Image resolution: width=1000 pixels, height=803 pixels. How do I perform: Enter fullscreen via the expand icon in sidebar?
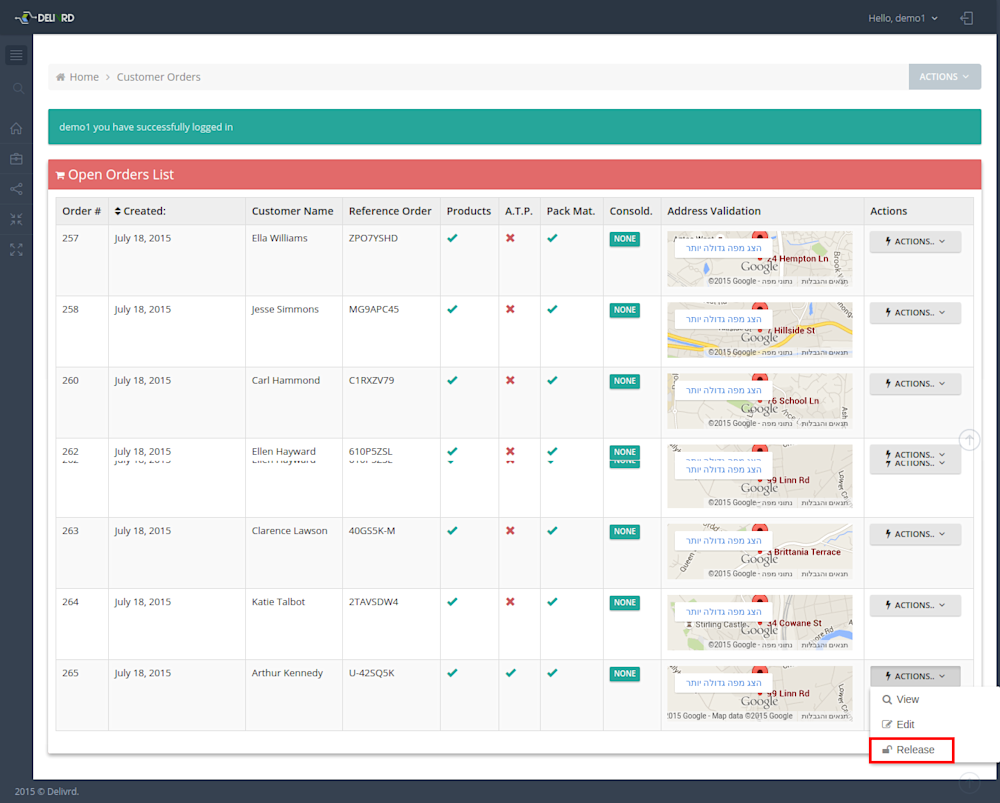coord(15,250)
